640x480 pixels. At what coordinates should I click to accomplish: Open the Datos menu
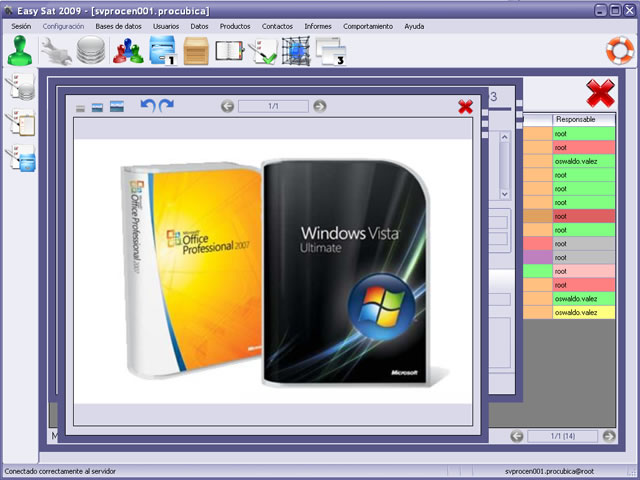[199, 26]
